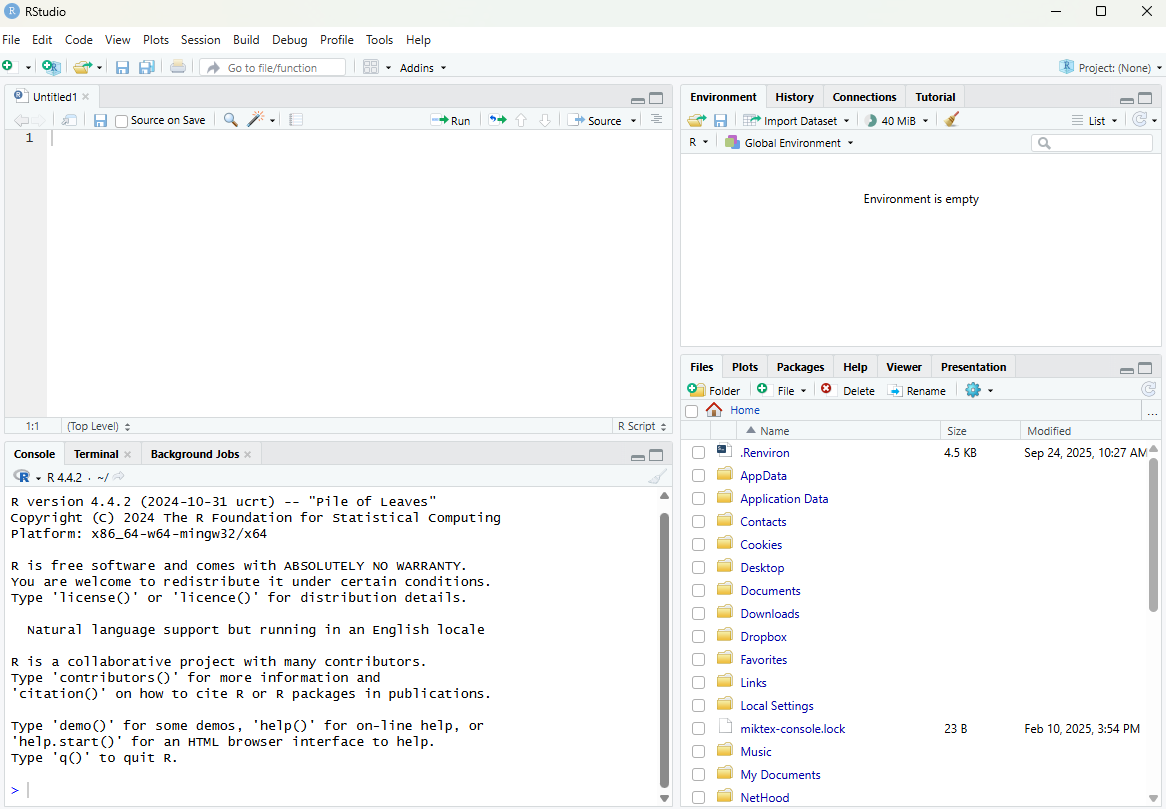Switch to the Packages tab
The image size is (1166, 809).
point(800,367)
